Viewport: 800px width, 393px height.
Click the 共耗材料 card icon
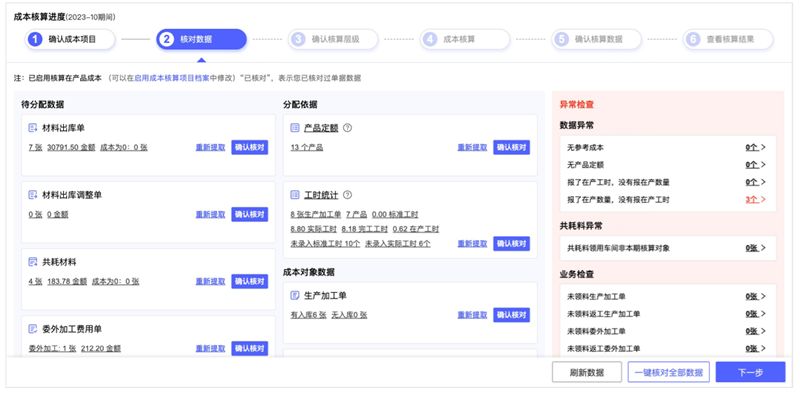(33, 262)
